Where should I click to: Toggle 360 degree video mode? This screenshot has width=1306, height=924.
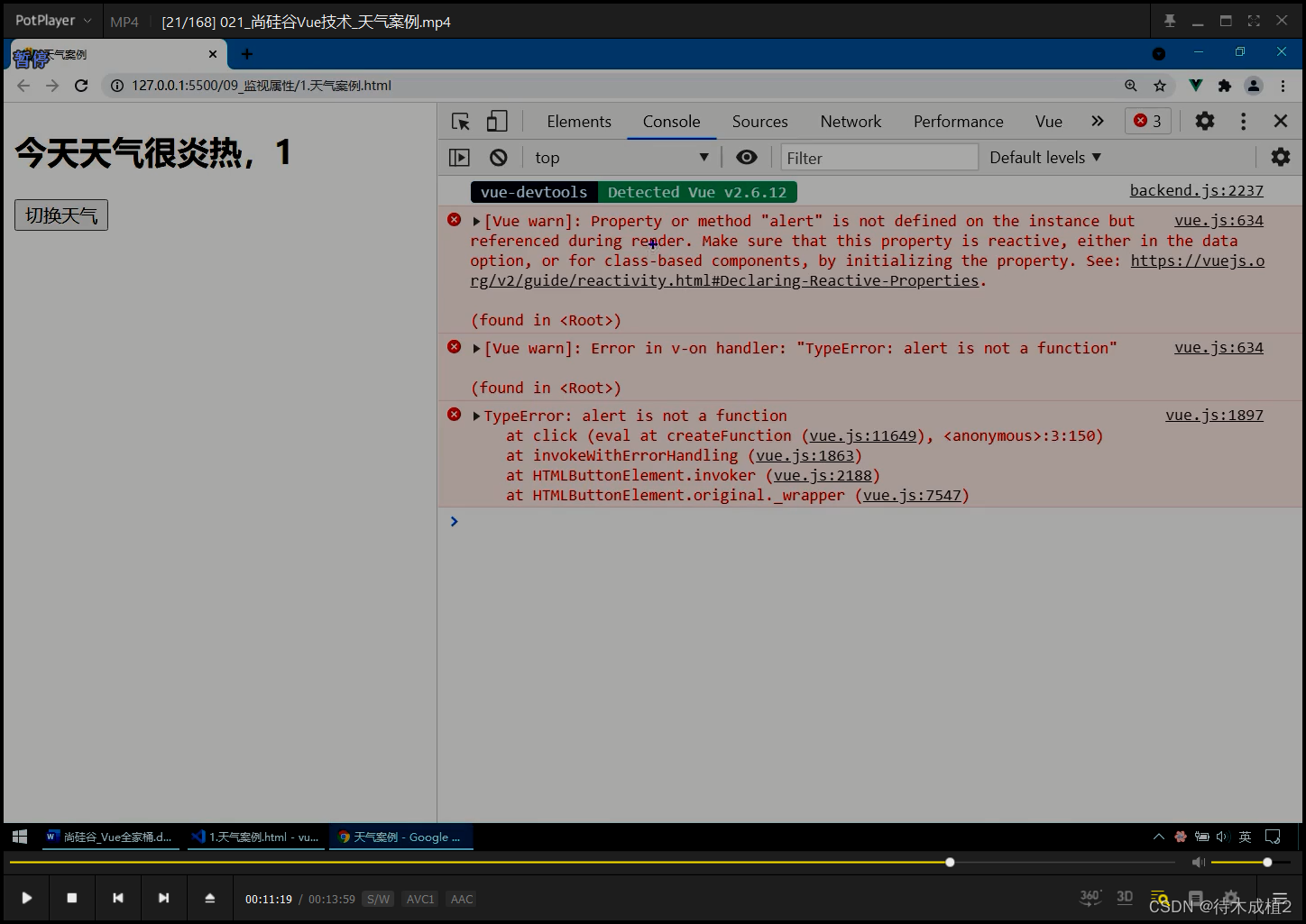pos(1090,897)
